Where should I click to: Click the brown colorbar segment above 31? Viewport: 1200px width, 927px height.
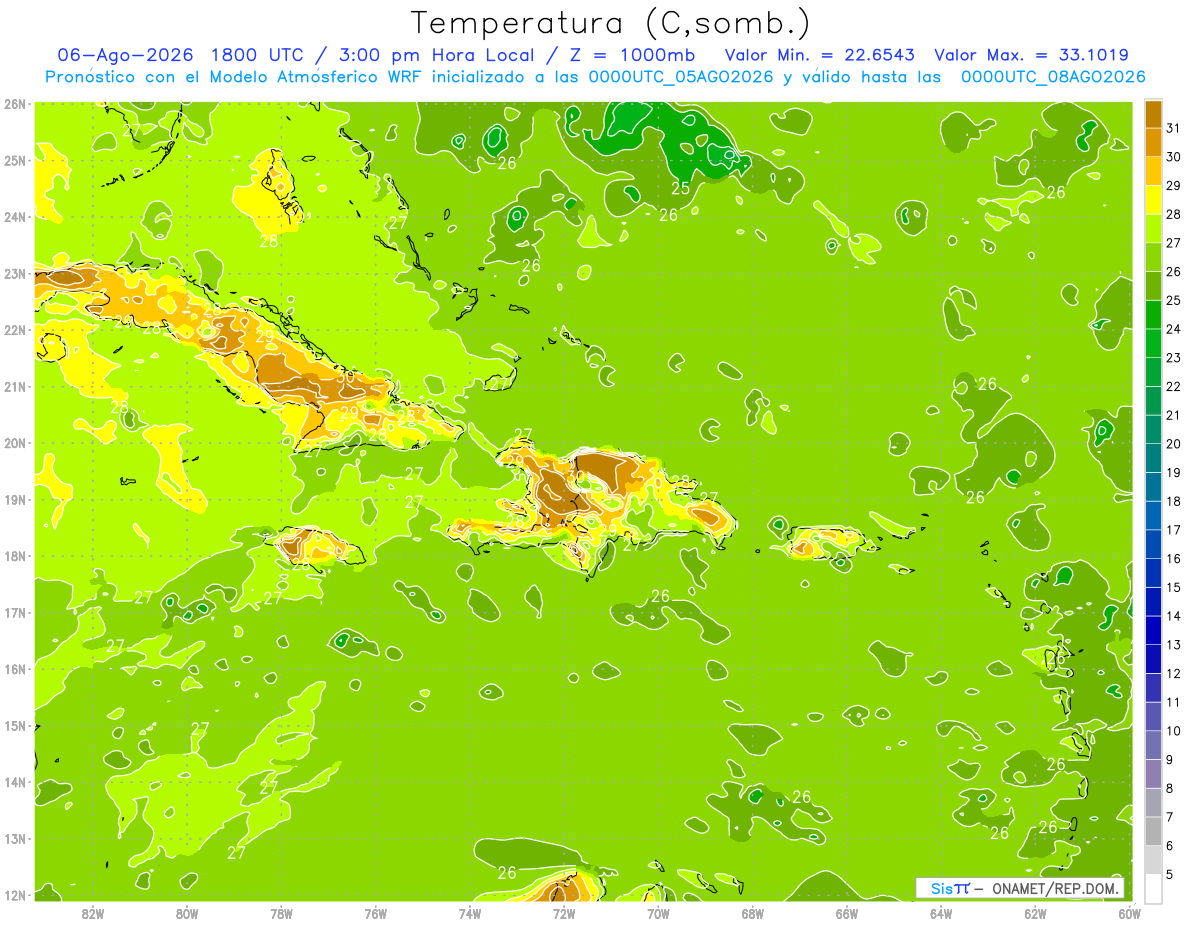[x=1153, y=114]
